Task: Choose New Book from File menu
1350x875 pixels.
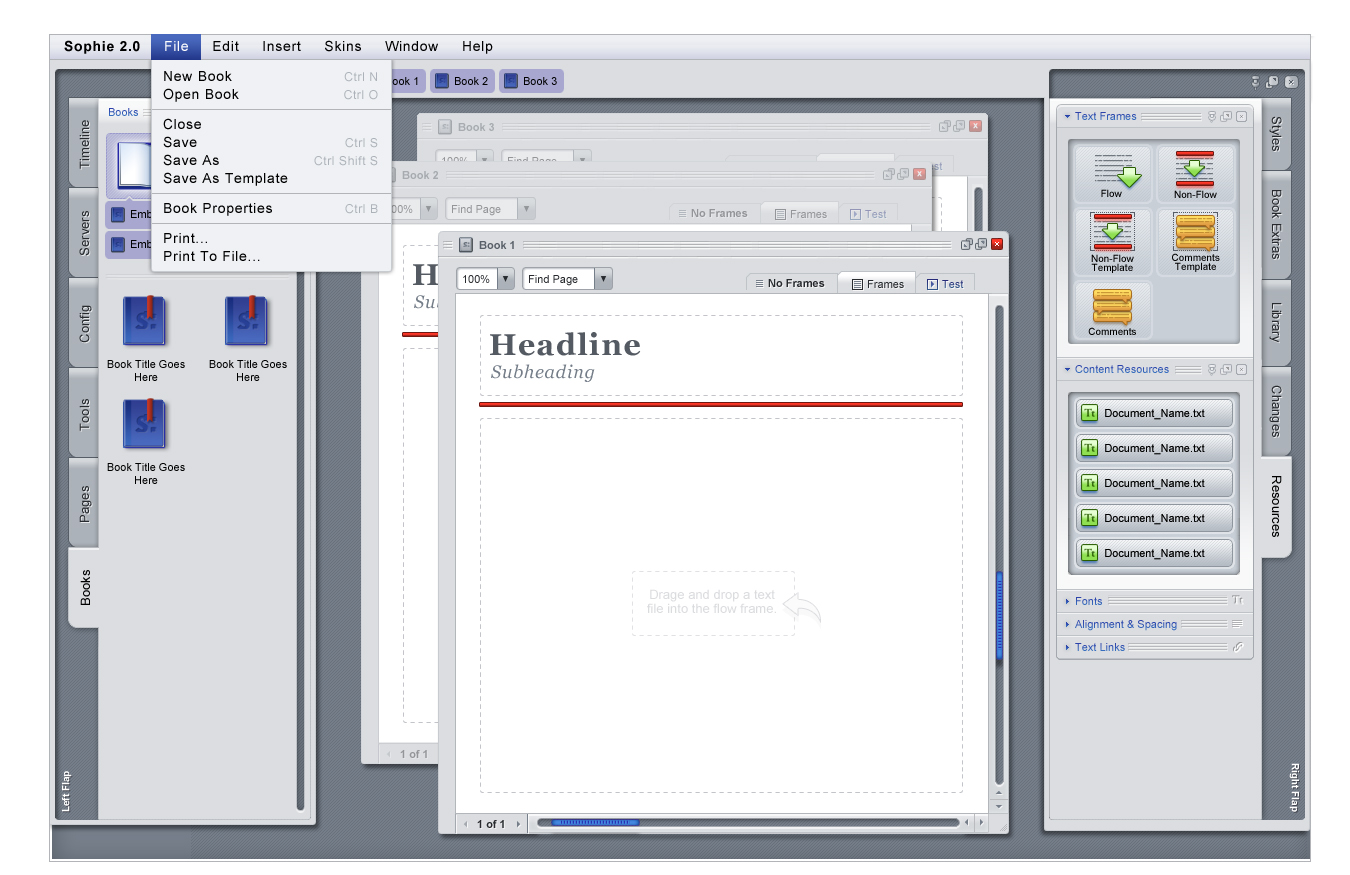Action: coord(271,76)
